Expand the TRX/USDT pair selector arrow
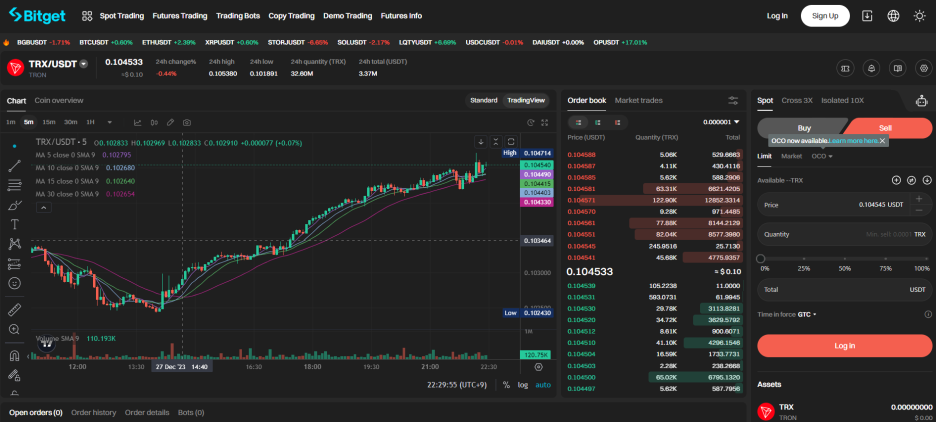 tap(84, 64)
